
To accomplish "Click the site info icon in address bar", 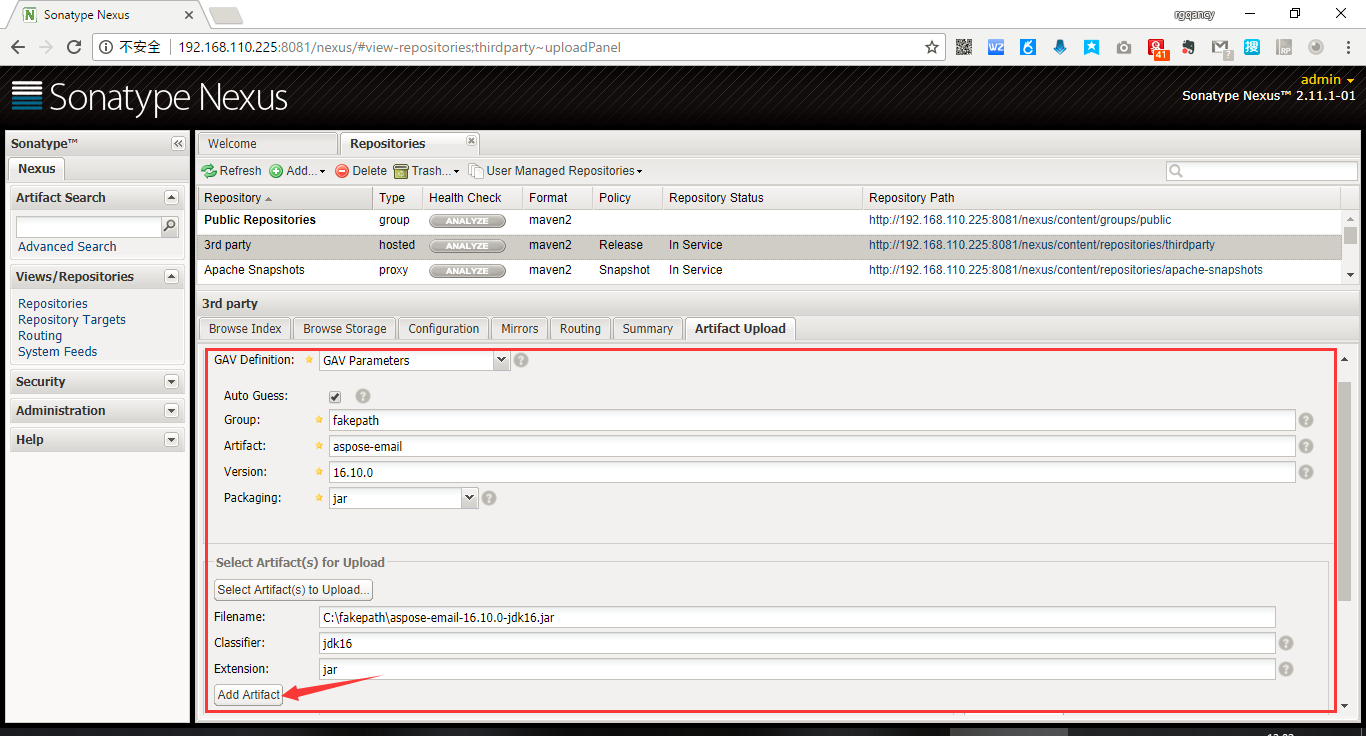I will point(107,47).
